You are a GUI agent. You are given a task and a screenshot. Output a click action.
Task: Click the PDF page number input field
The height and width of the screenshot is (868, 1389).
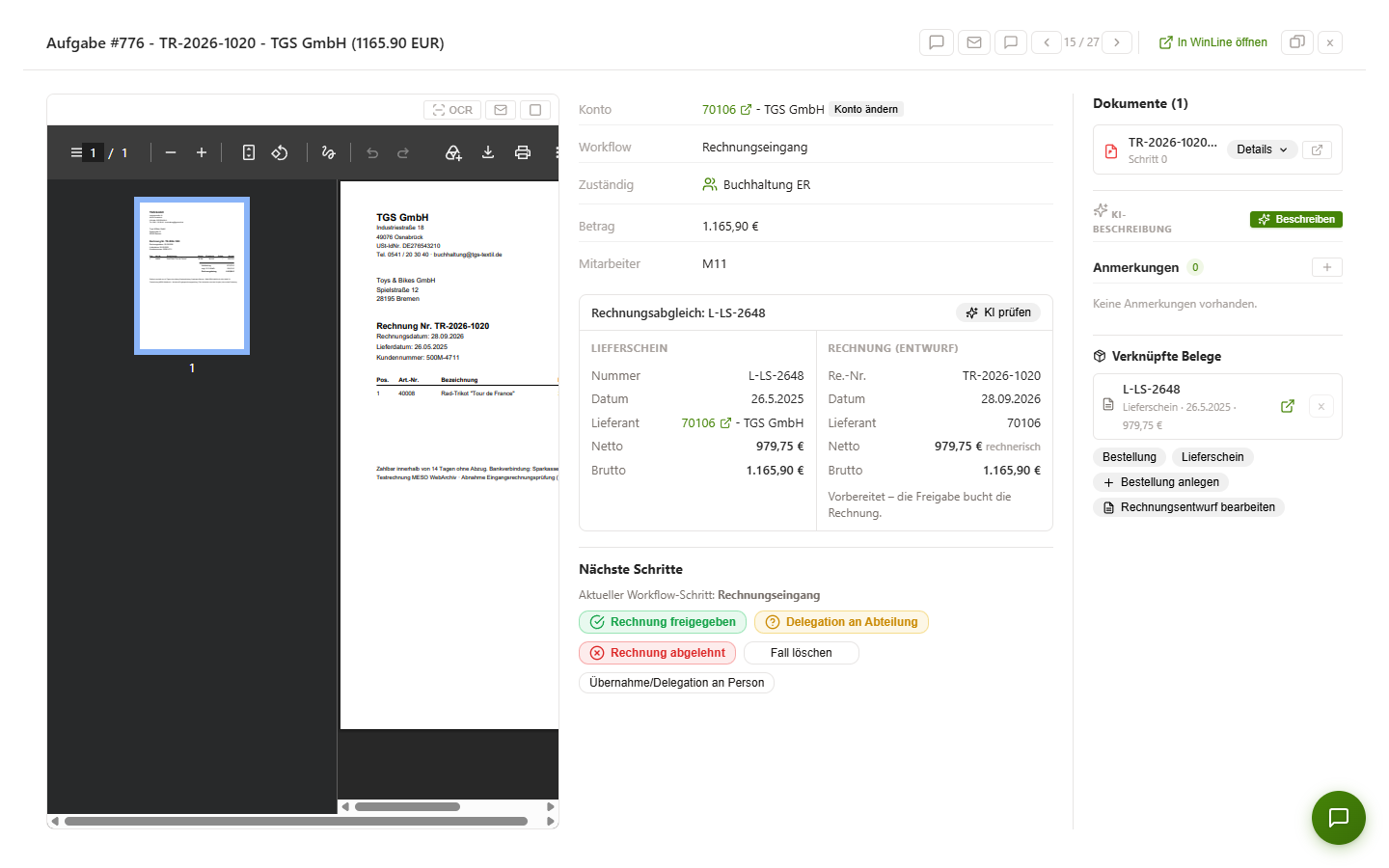pos(94,152)
